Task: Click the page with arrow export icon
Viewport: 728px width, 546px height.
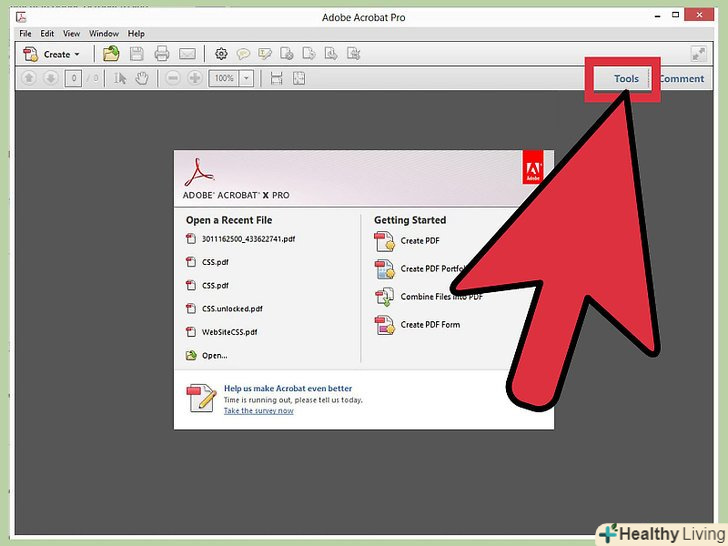Action: pos(309,54)
